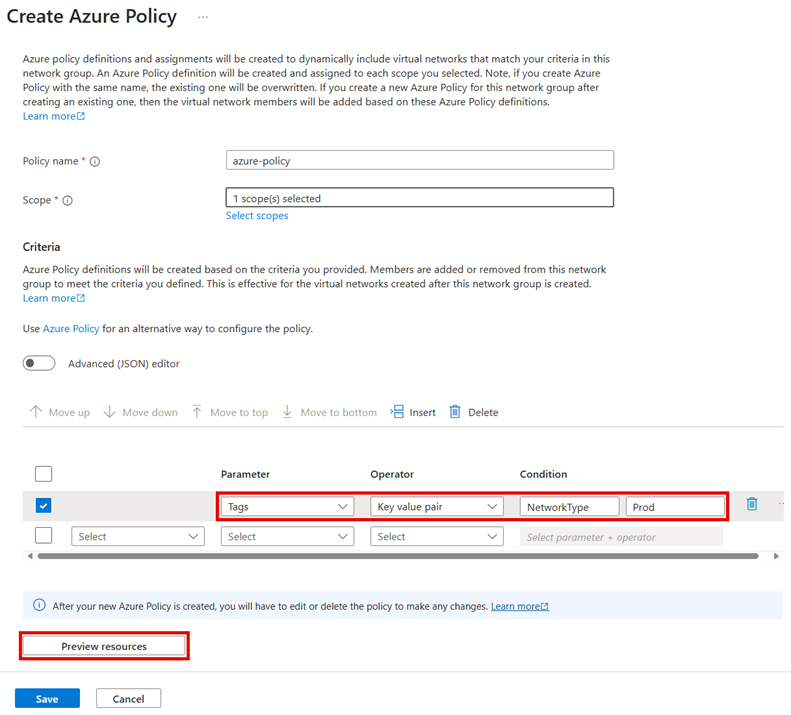Click the trash icon on the Tags row
The height and width of the screenshot is (715, 791).
[x=752, y=505]
